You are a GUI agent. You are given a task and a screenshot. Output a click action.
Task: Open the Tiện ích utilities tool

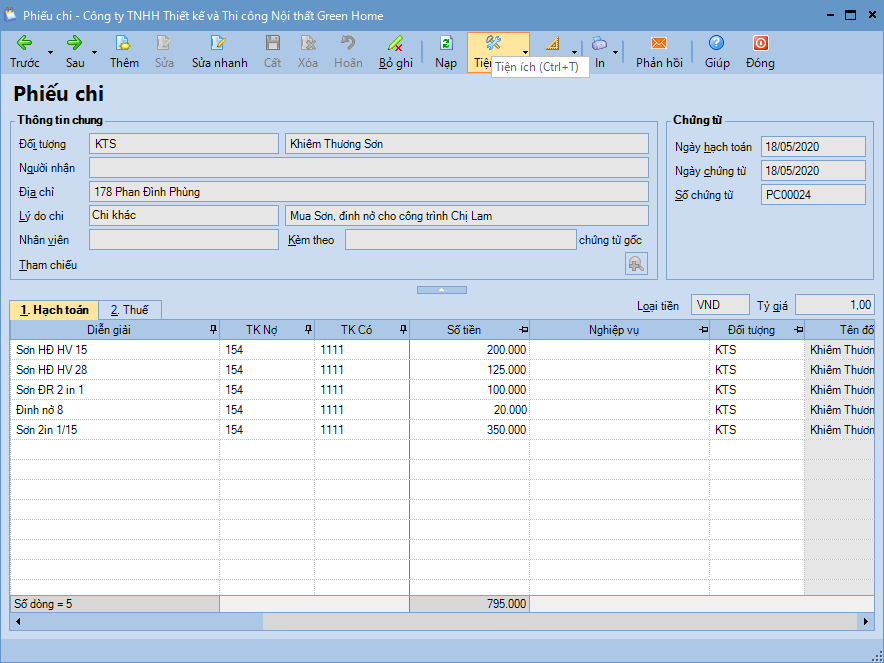point(493,44)
